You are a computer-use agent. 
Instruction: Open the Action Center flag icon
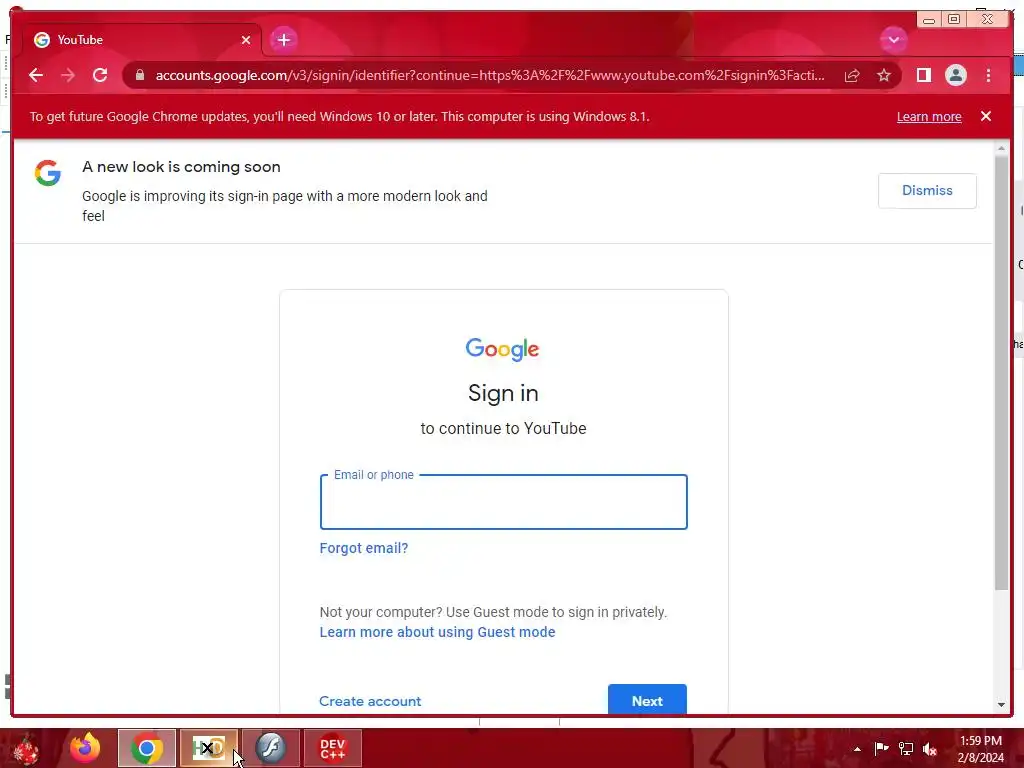coord(881,748)
